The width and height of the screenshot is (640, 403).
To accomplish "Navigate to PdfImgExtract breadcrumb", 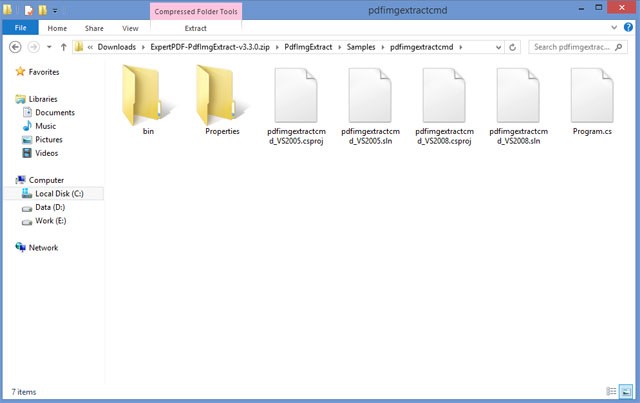I will coord(308,47).
